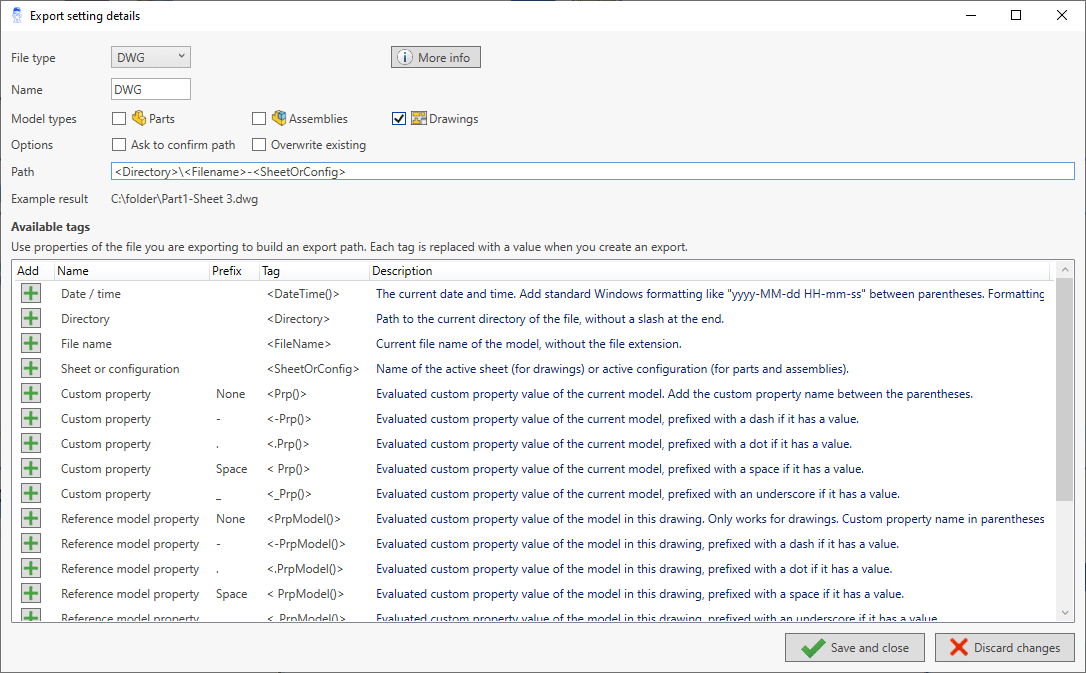Add the File name tag

click(x=30, y=343)
